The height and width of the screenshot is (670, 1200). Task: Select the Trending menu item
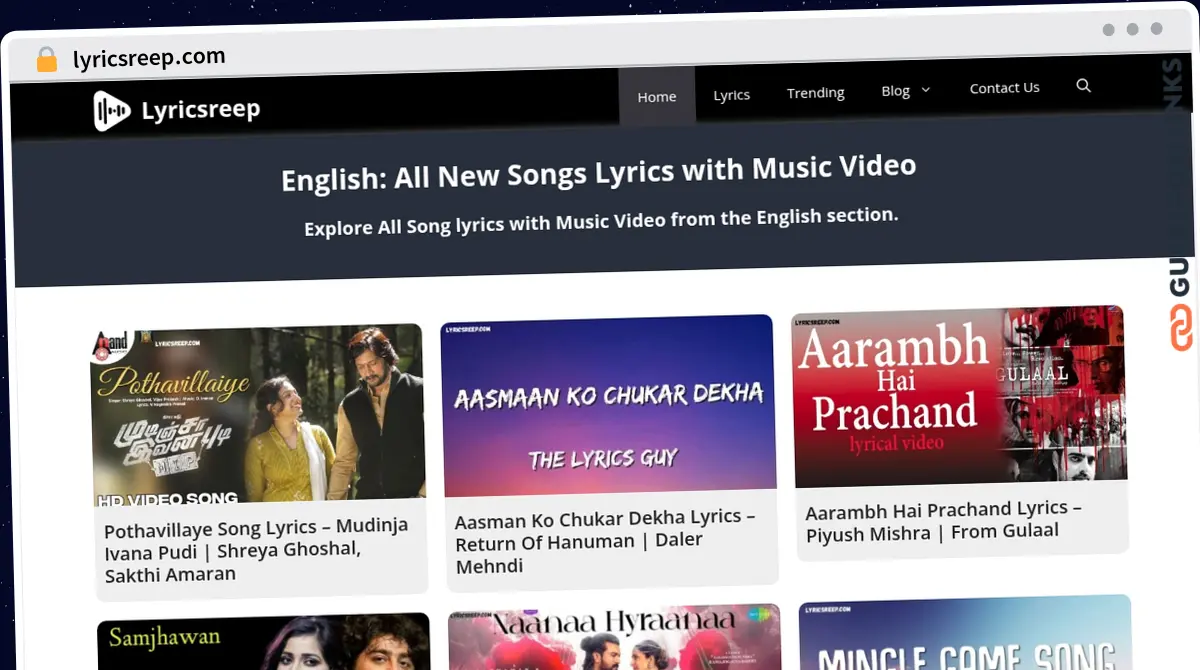pyautogui.click(x=815, y=93)
